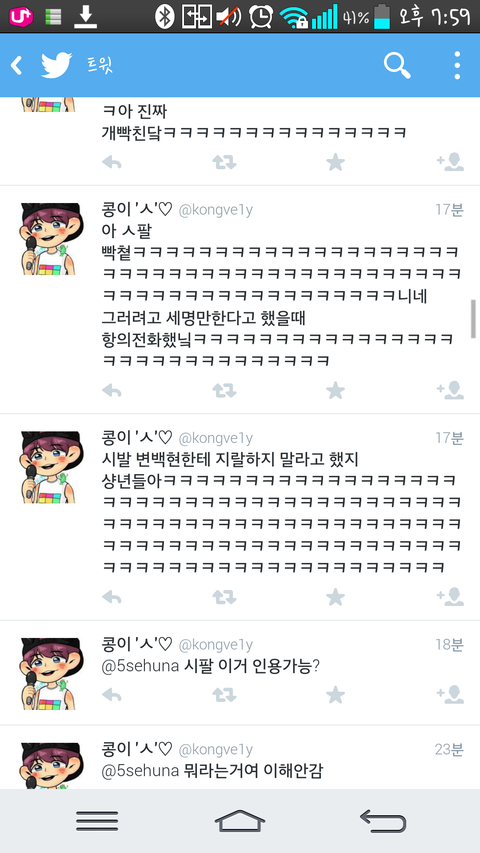This screenshot has height=853, width=480.
Task: Tap avatar on the '시발 변백현한테' tweet
Action: click(x=52, y=467)
